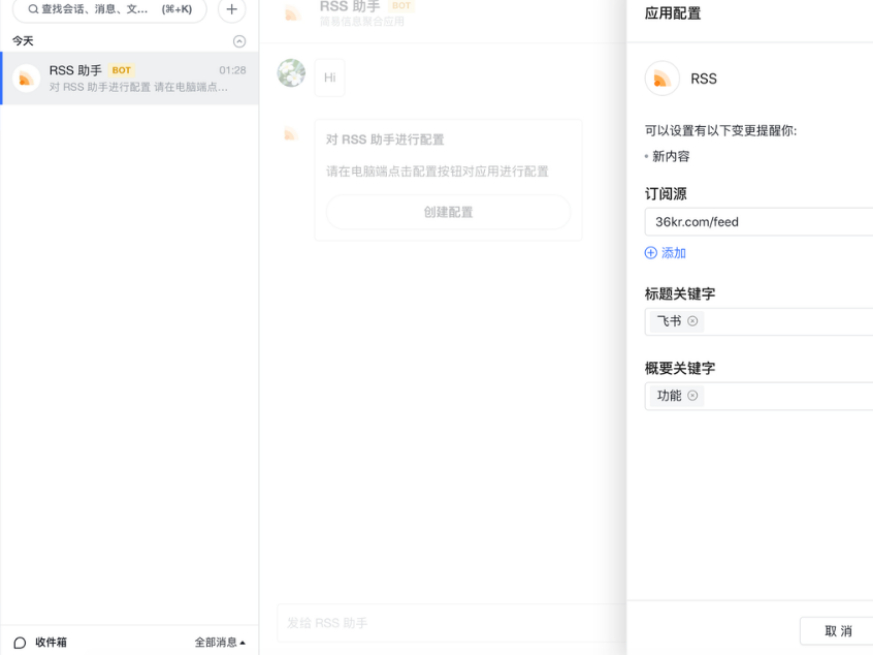Click the chat header RSS avatar icon

(x=292, y=13)
